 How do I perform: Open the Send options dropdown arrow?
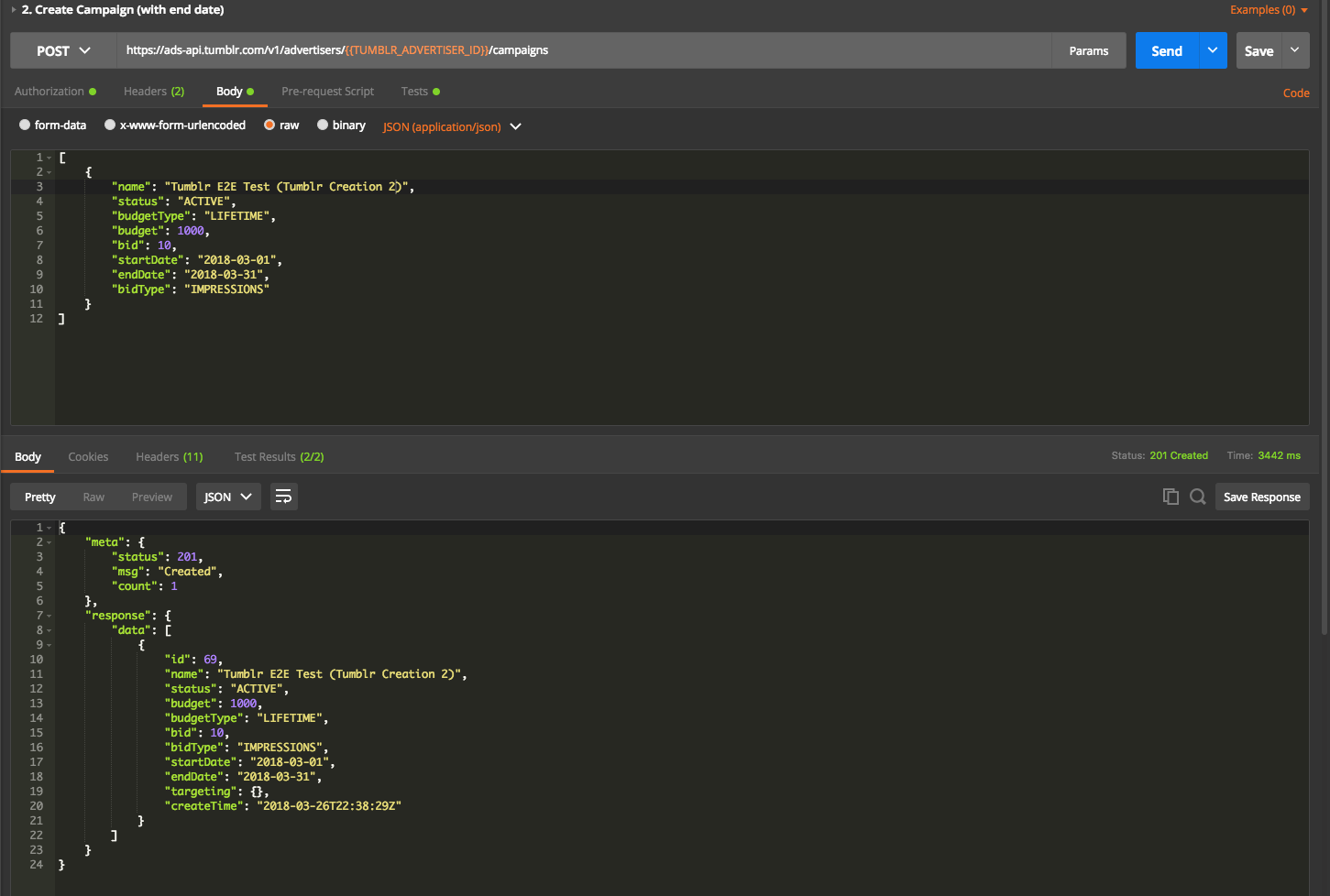coord(1213,50)
